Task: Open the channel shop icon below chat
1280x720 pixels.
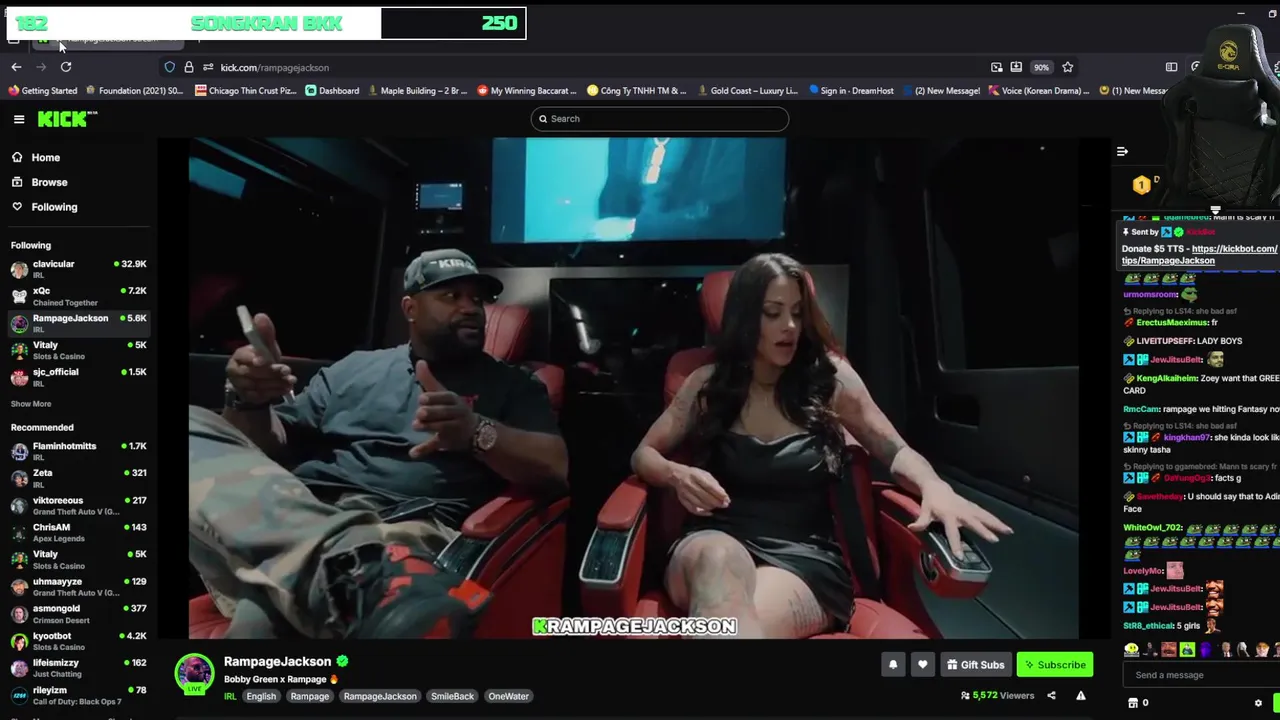Action: tap(1133, 703)
